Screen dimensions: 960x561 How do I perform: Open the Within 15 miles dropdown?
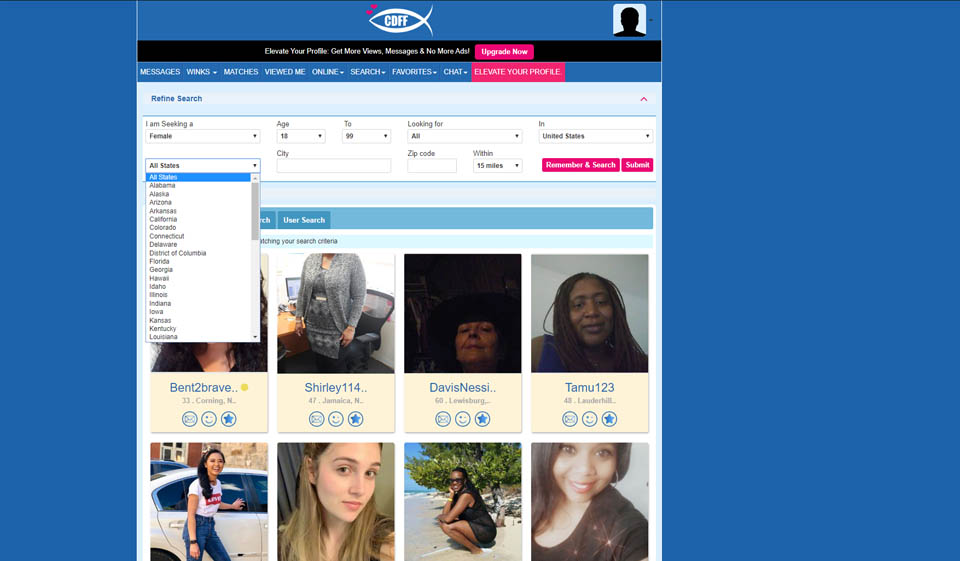click(x=497, y=166)
